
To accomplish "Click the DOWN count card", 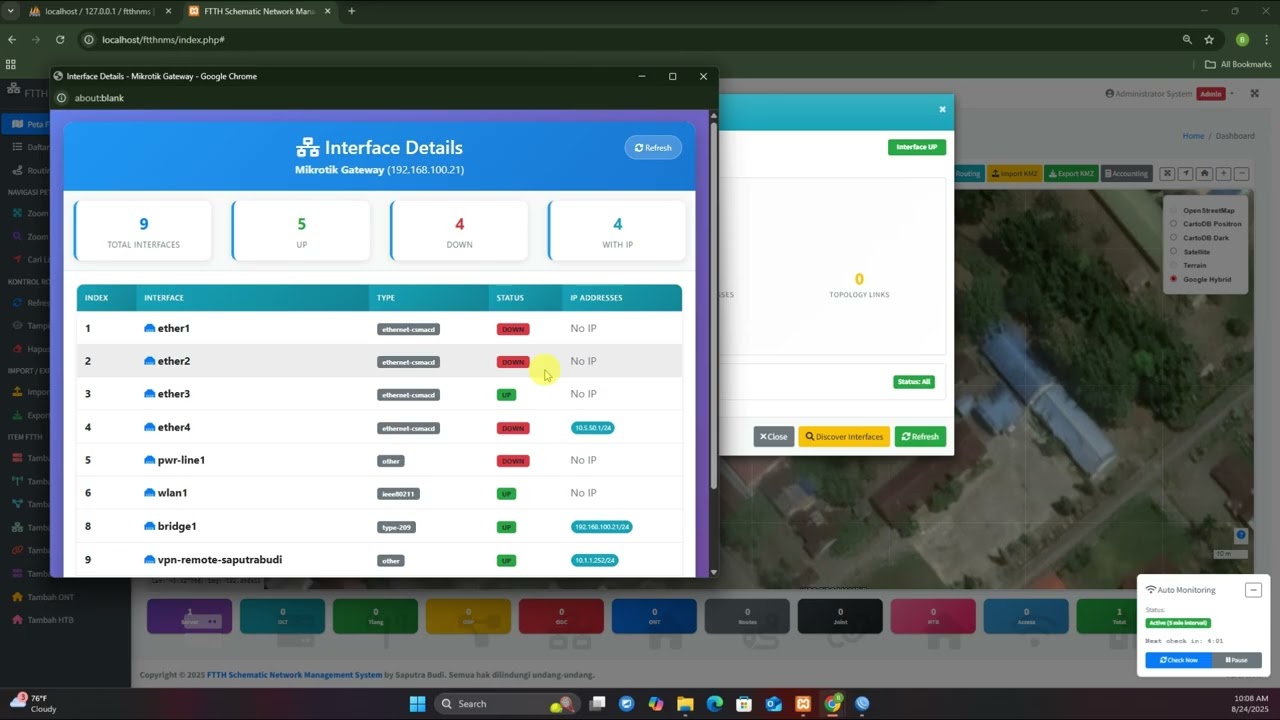I will coord(459,231).
